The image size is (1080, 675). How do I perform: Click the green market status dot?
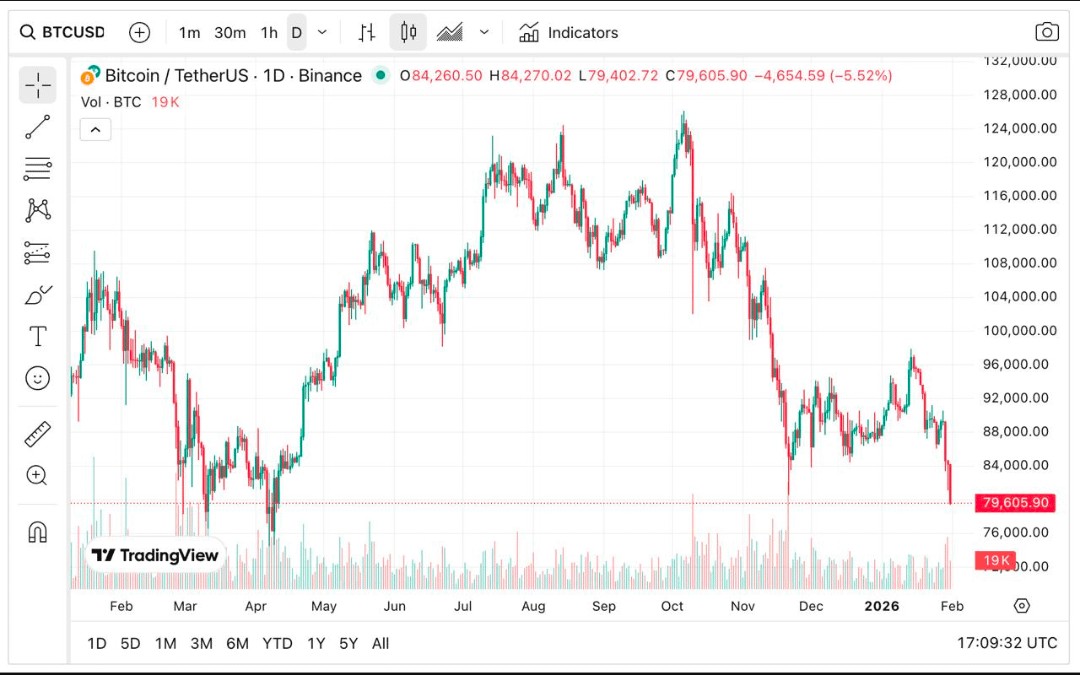click(x=380, y=75)
